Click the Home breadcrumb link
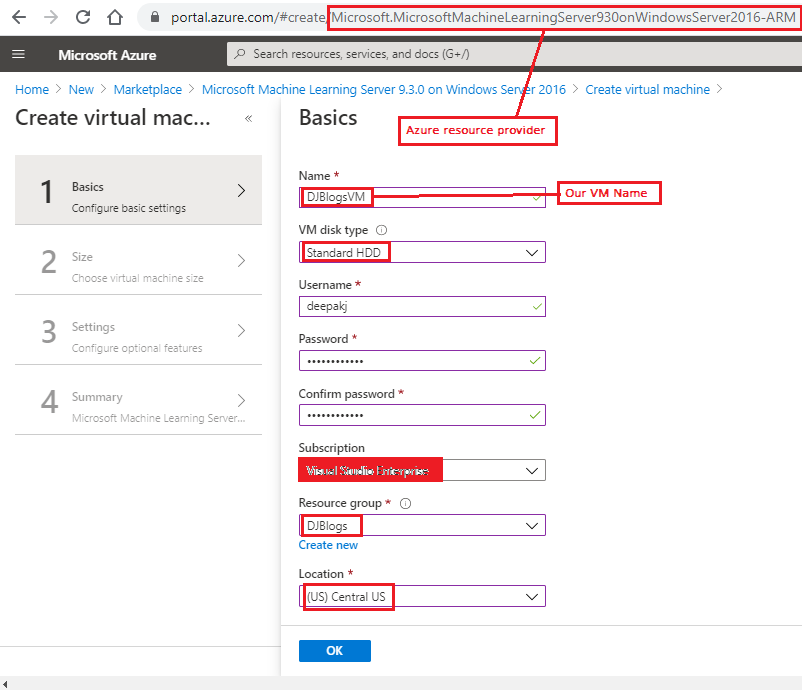 tap(32, 90)
